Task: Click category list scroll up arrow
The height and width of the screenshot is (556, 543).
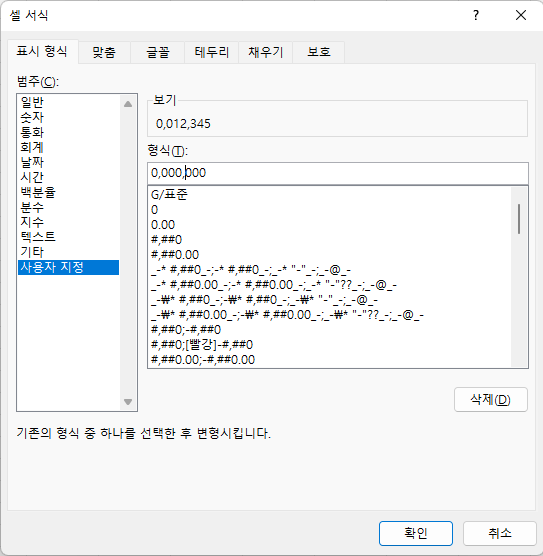Action: (x=128, y=104)
